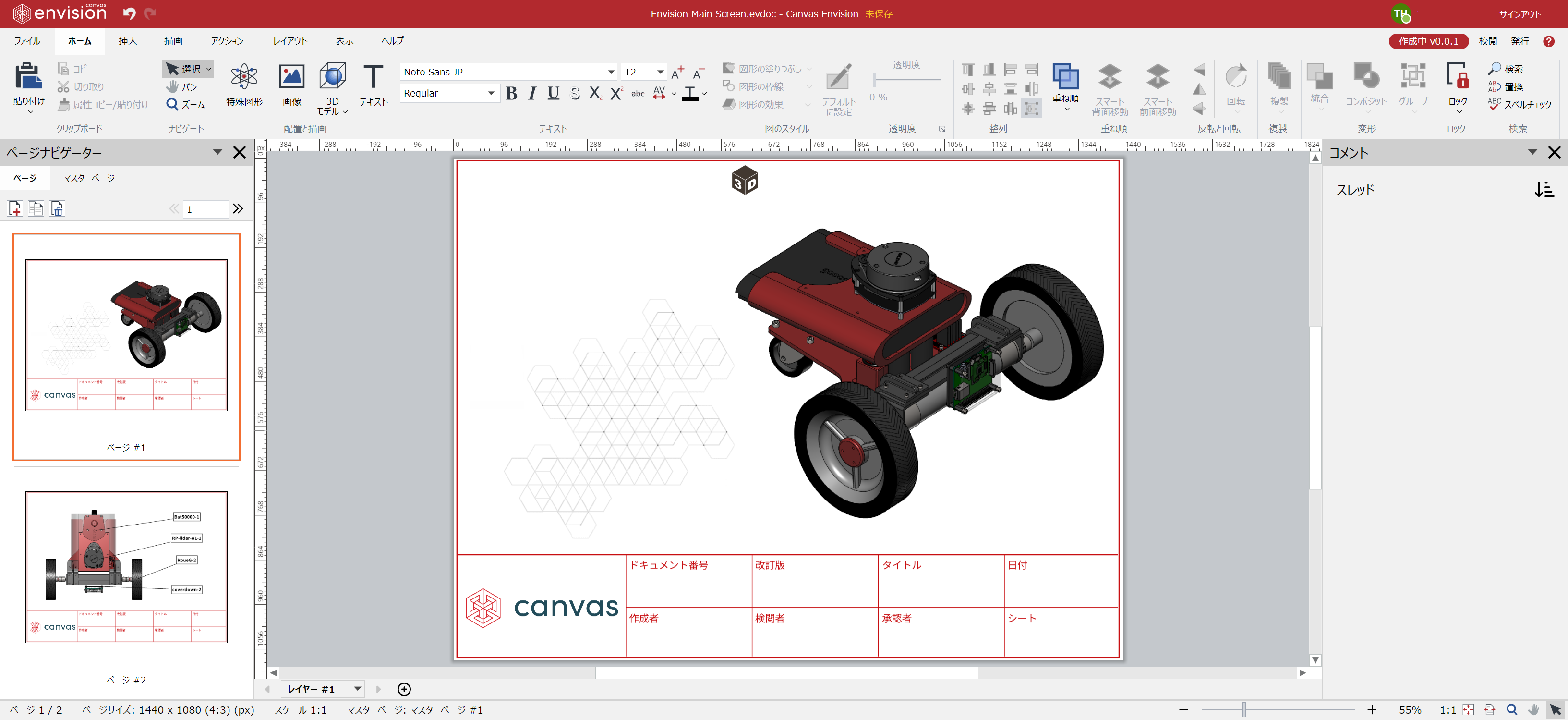This screenshot has height=720, width=1568.
Task: Expand the Lock (ロック) dropdown
Action: pyautogui.click(x=1459, y=112)
